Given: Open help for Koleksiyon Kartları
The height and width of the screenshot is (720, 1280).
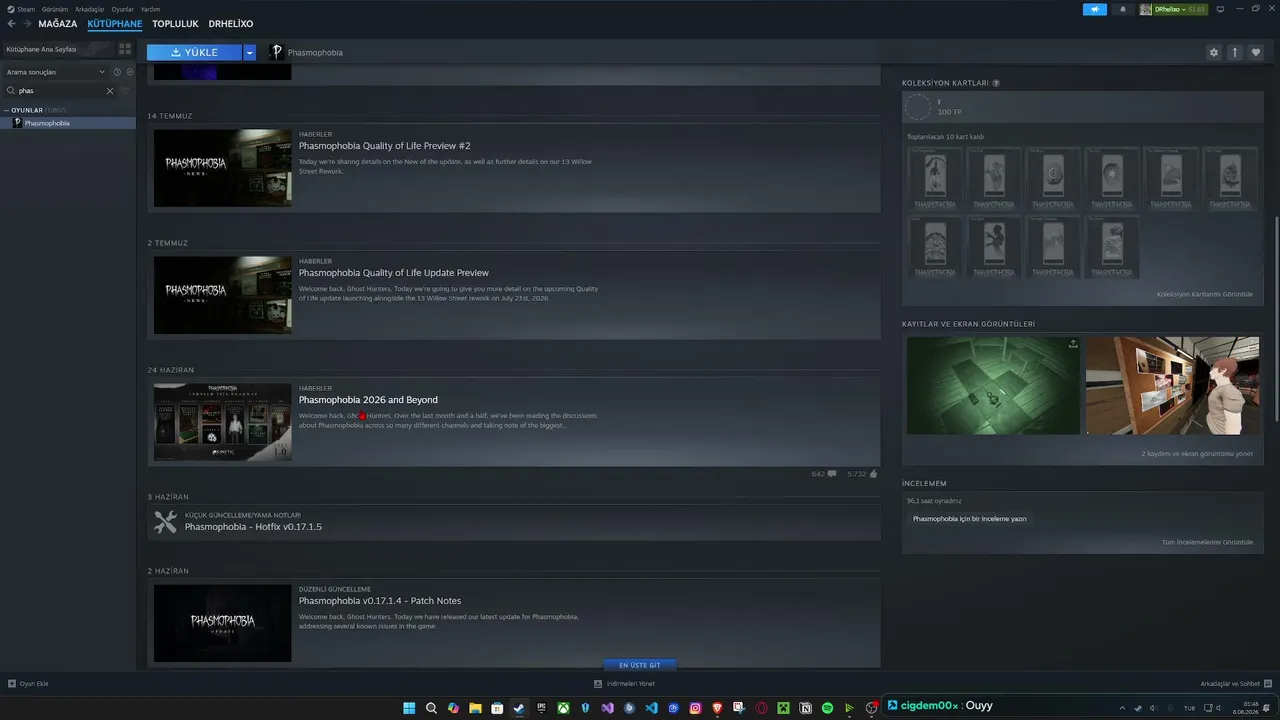Looking at the screenshot, I should pos(996,83).
